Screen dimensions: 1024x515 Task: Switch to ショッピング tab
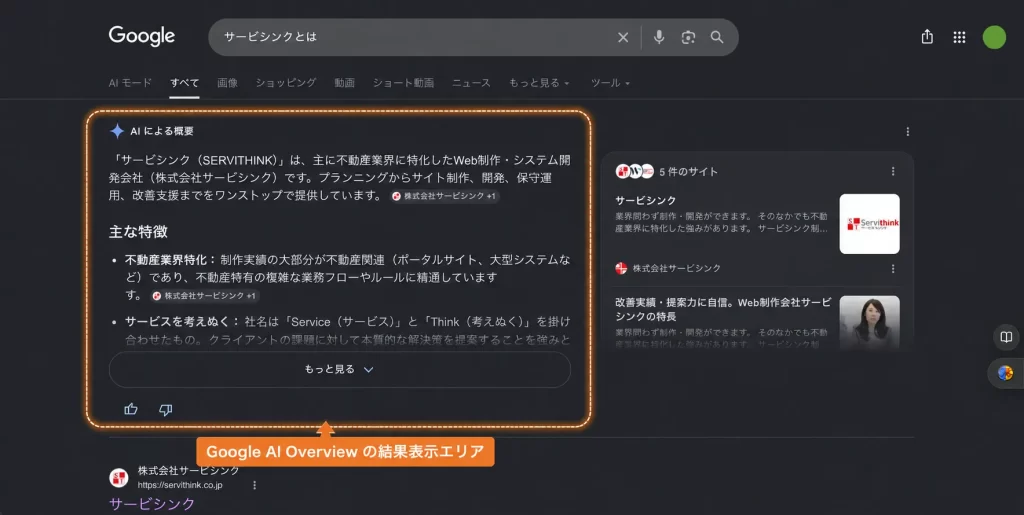point(286,83)
